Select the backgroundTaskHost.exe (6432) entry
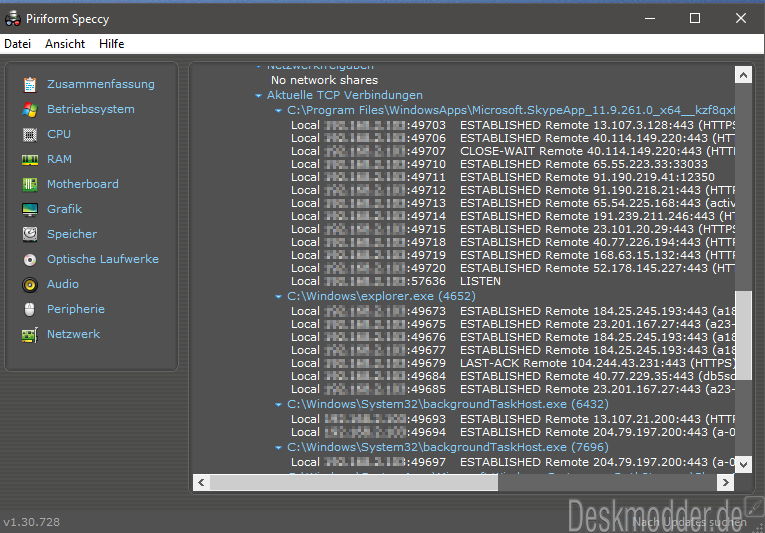This screenshot has width=765, height=533. coord(448,404)
